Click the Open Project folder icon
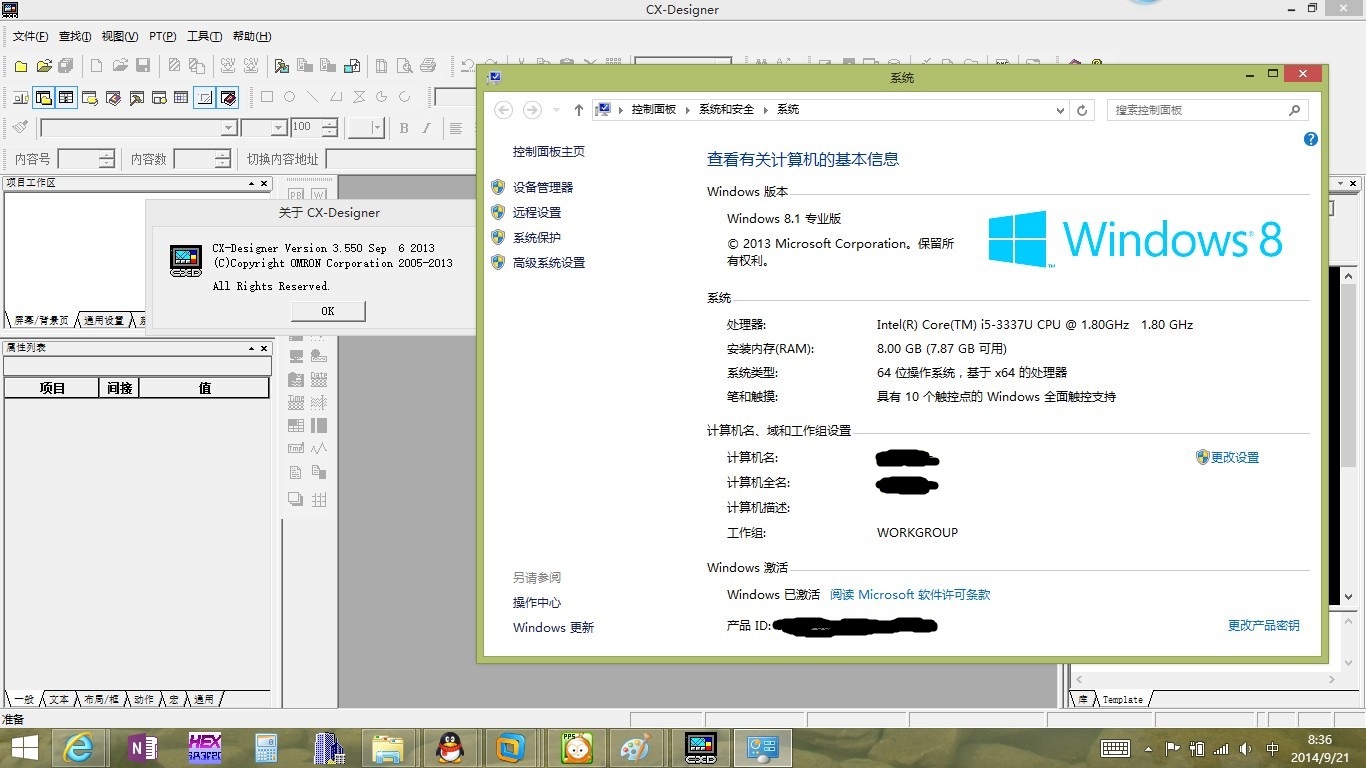The width and height of the screenshot is (1366, 768). click(x=43, y=66)
